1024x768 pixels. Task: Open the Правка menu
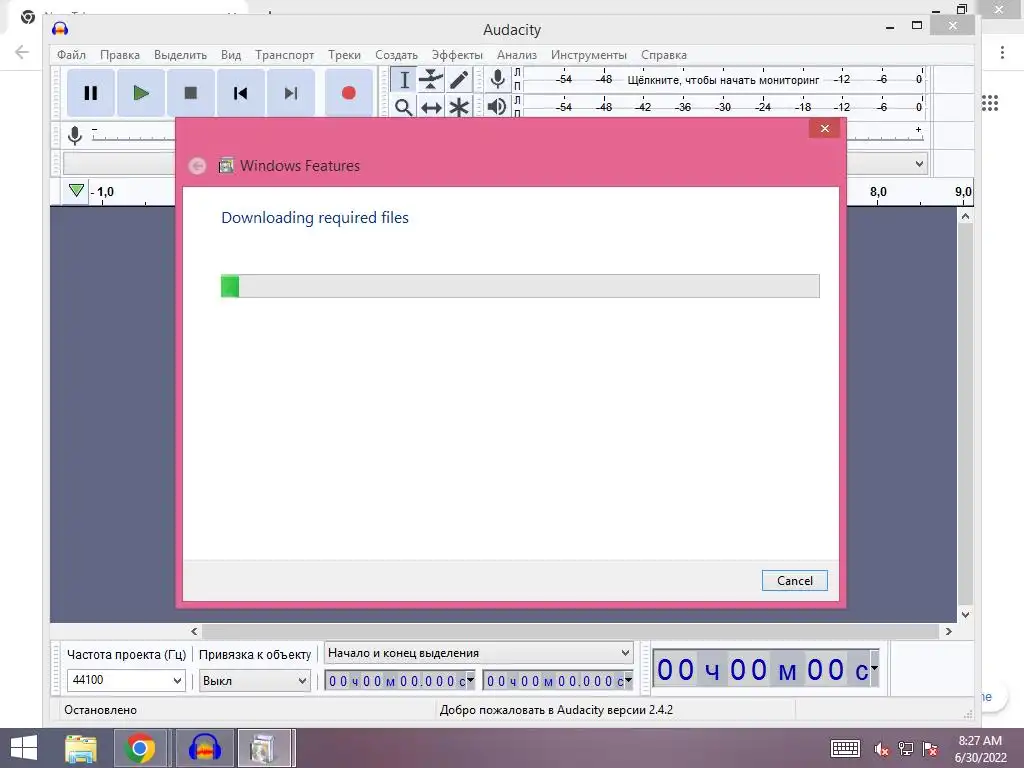click(120, 55)
